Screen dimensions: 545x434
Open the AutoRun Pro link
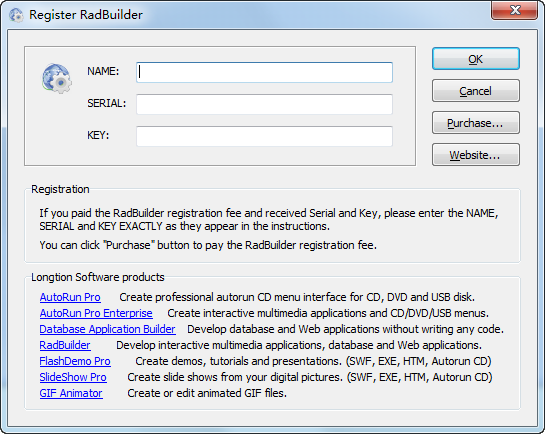click(70, 297)
